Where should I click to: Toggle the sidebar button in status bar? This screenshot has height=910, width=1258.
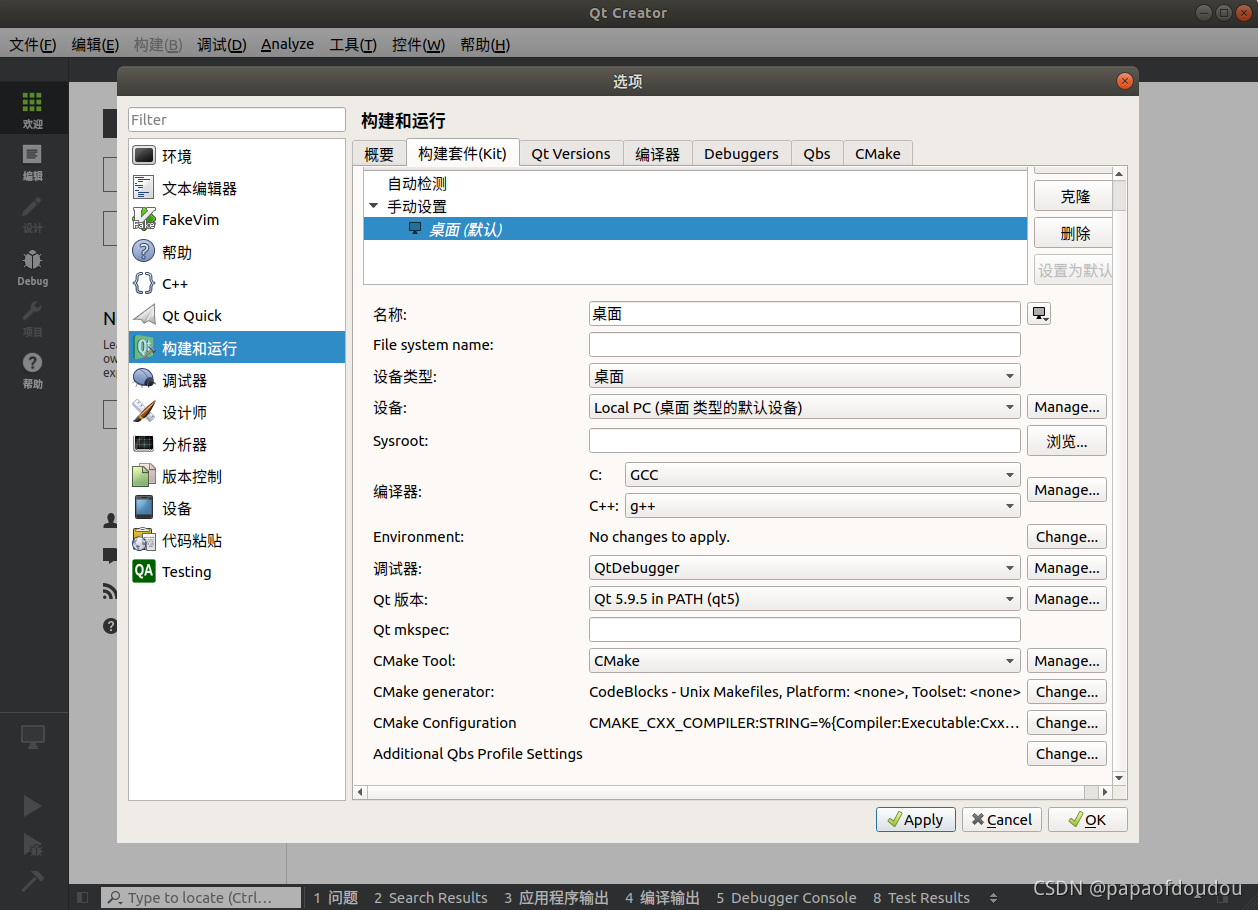(x=83, y=898)
